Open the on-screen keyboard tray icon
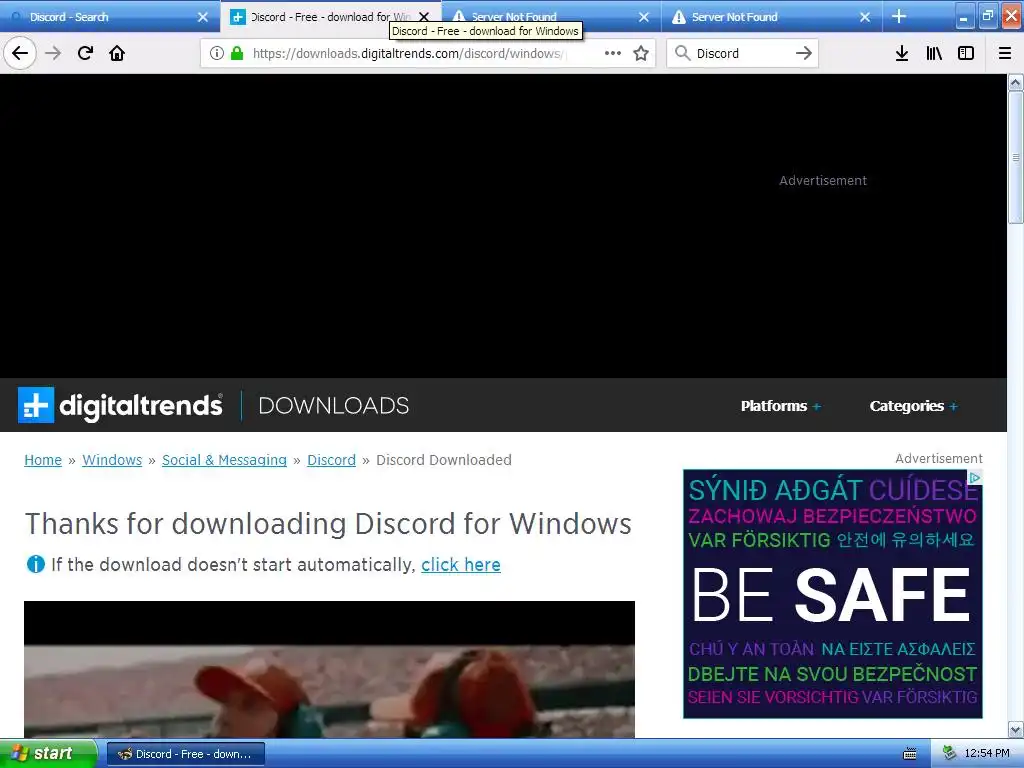 click(x=910, y=754)
